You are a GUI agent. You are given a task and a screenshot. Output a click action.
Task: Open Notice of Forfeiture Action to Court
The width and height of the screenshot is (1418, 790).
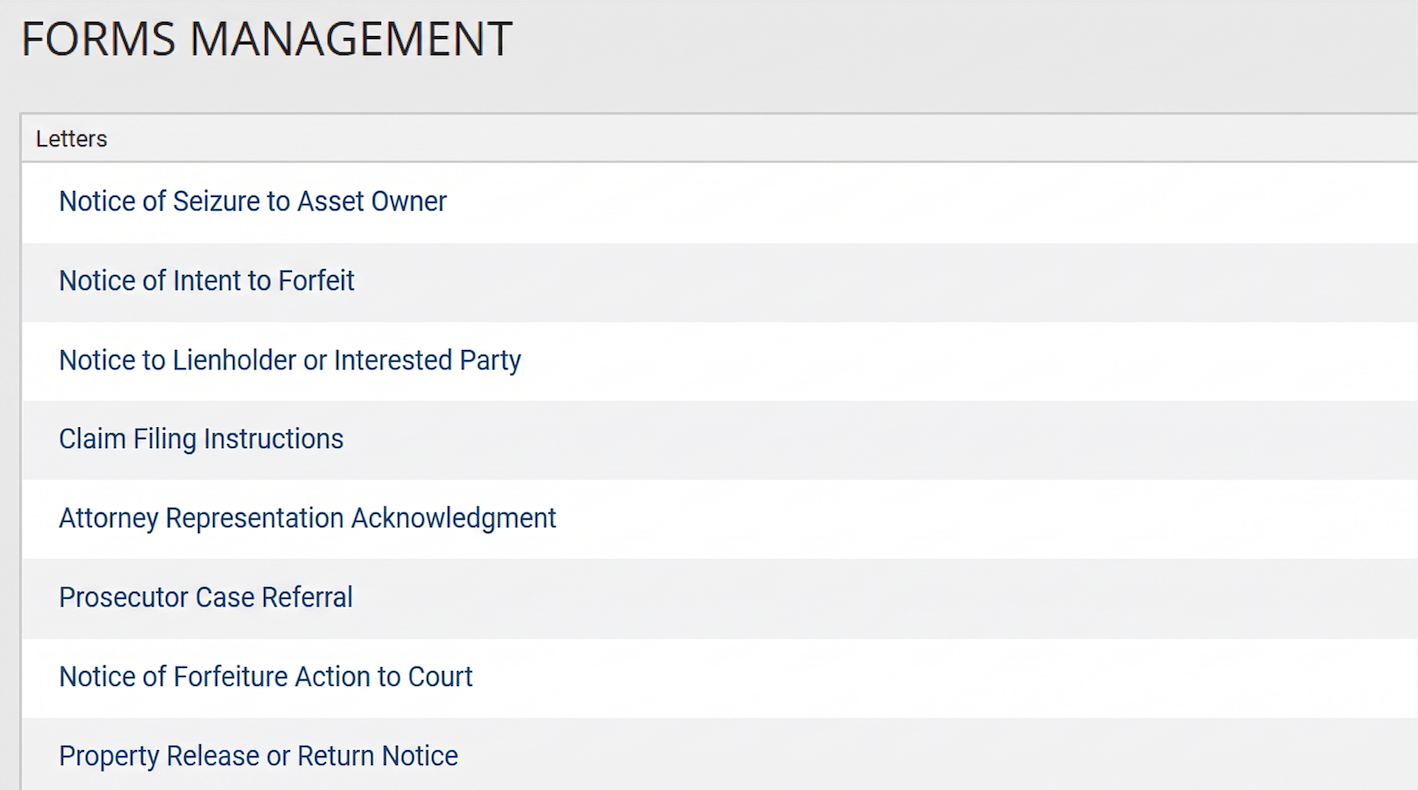tap(265, 676)
